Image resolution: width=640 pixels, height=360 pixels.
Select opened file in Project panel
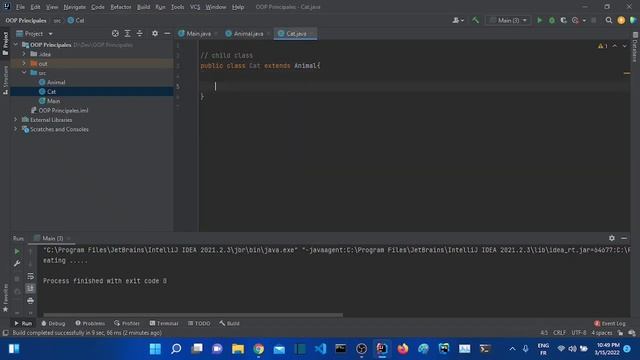click(x=116, y=33)
